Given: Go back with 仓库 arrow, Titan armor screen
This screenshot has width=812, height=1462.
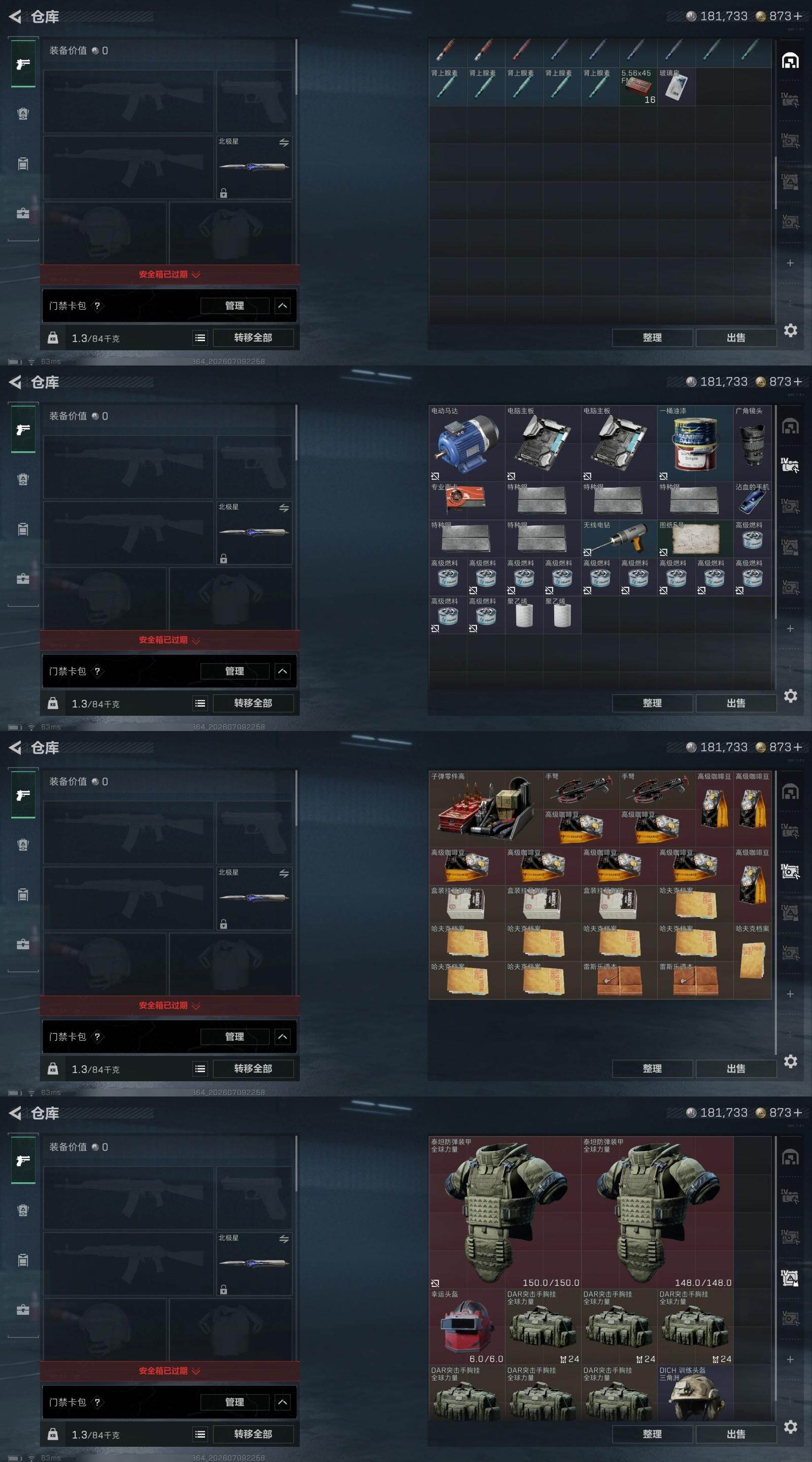Looking at the screenshot, I should [x=15, y=1113].
